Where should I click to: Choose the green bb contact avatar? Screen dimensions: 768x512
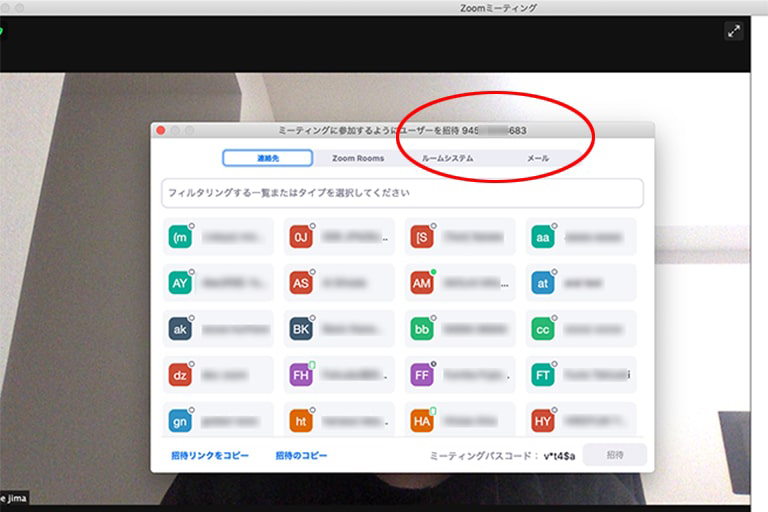pos(422,329)
